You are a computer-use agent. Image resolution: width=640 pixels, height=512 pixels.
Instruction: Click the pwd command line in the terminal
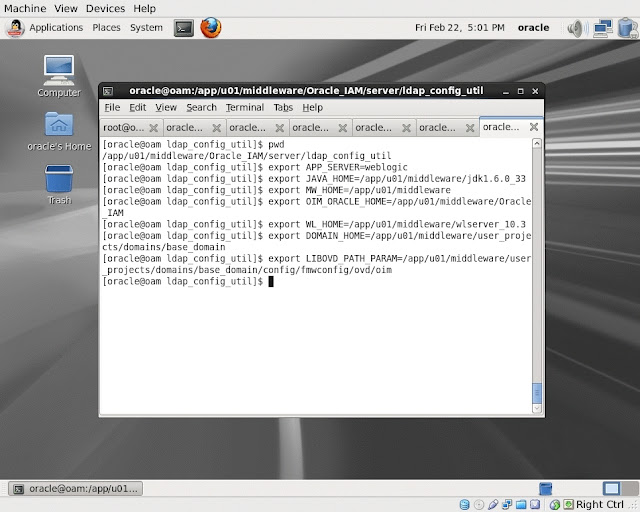(193, 145)
